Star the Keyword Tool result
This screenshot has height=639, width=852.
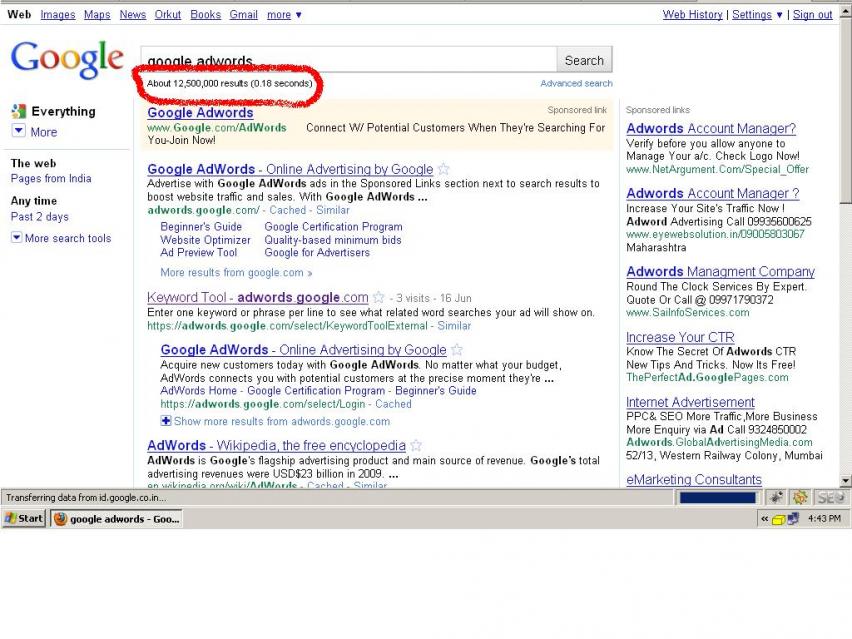pos(379,297)
